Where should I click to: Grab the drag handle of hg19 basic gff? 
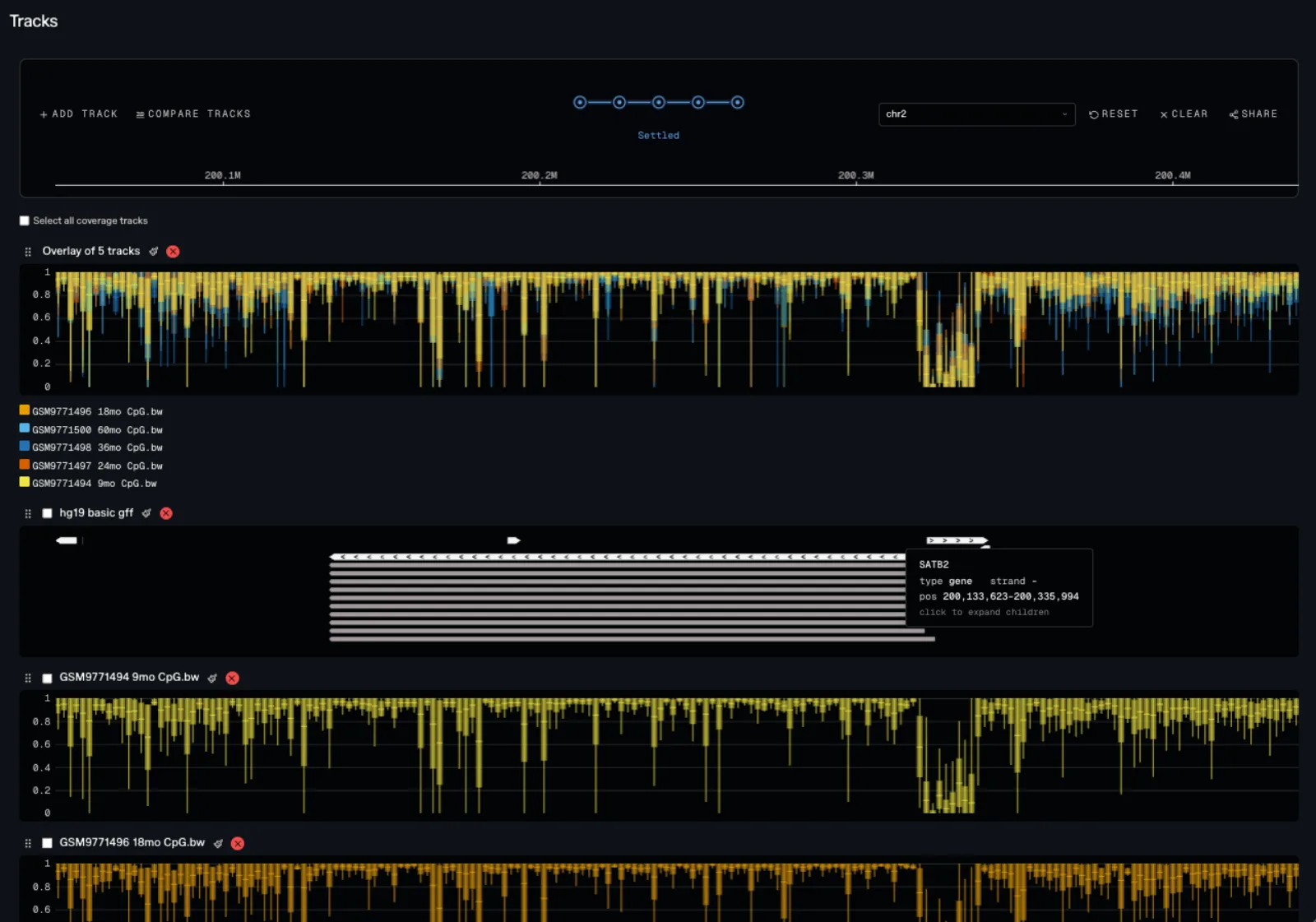pyautogui.click(x=28, y=513)
